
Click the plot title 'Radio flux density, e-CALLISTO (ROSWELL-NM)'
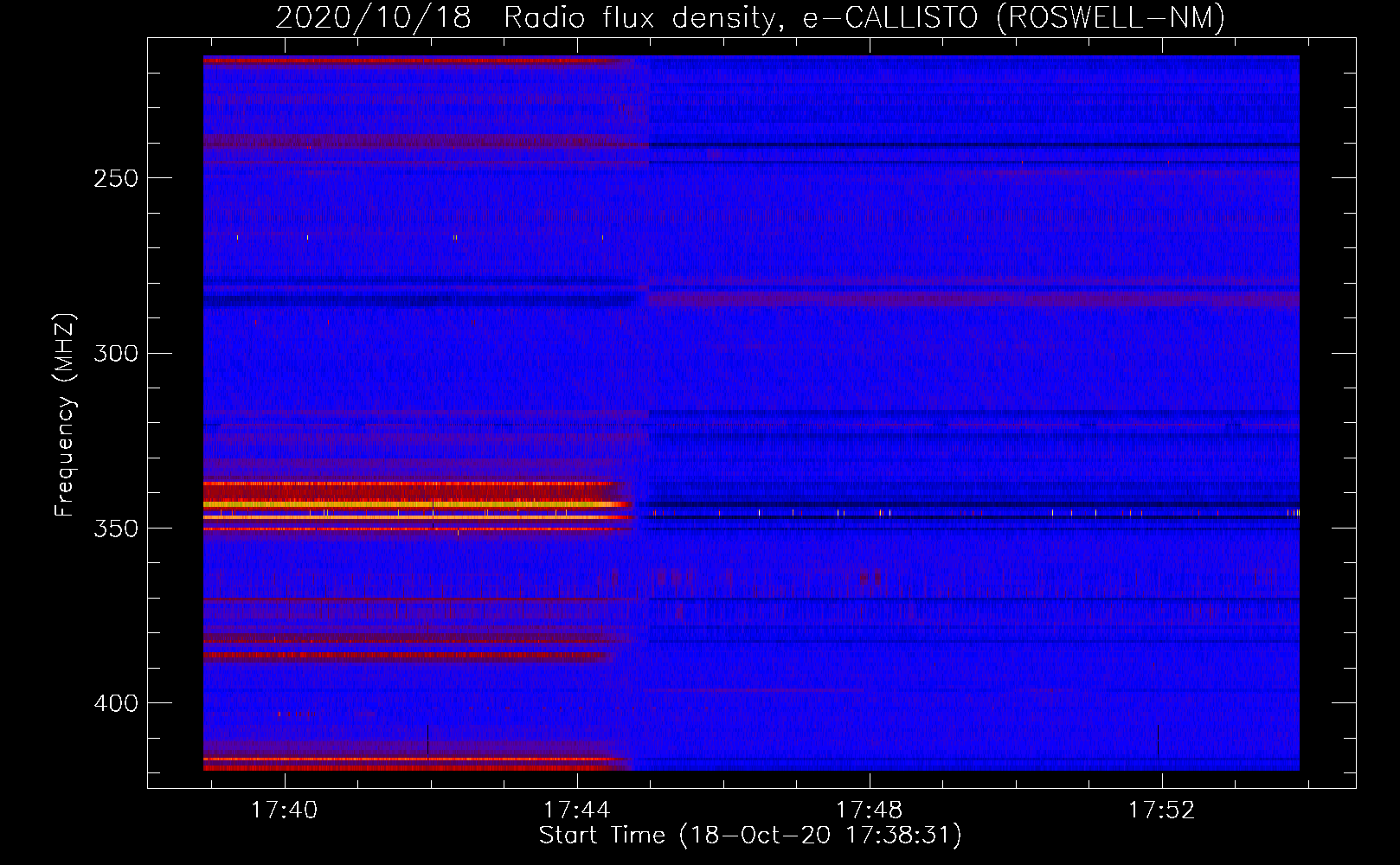point(864,17)
